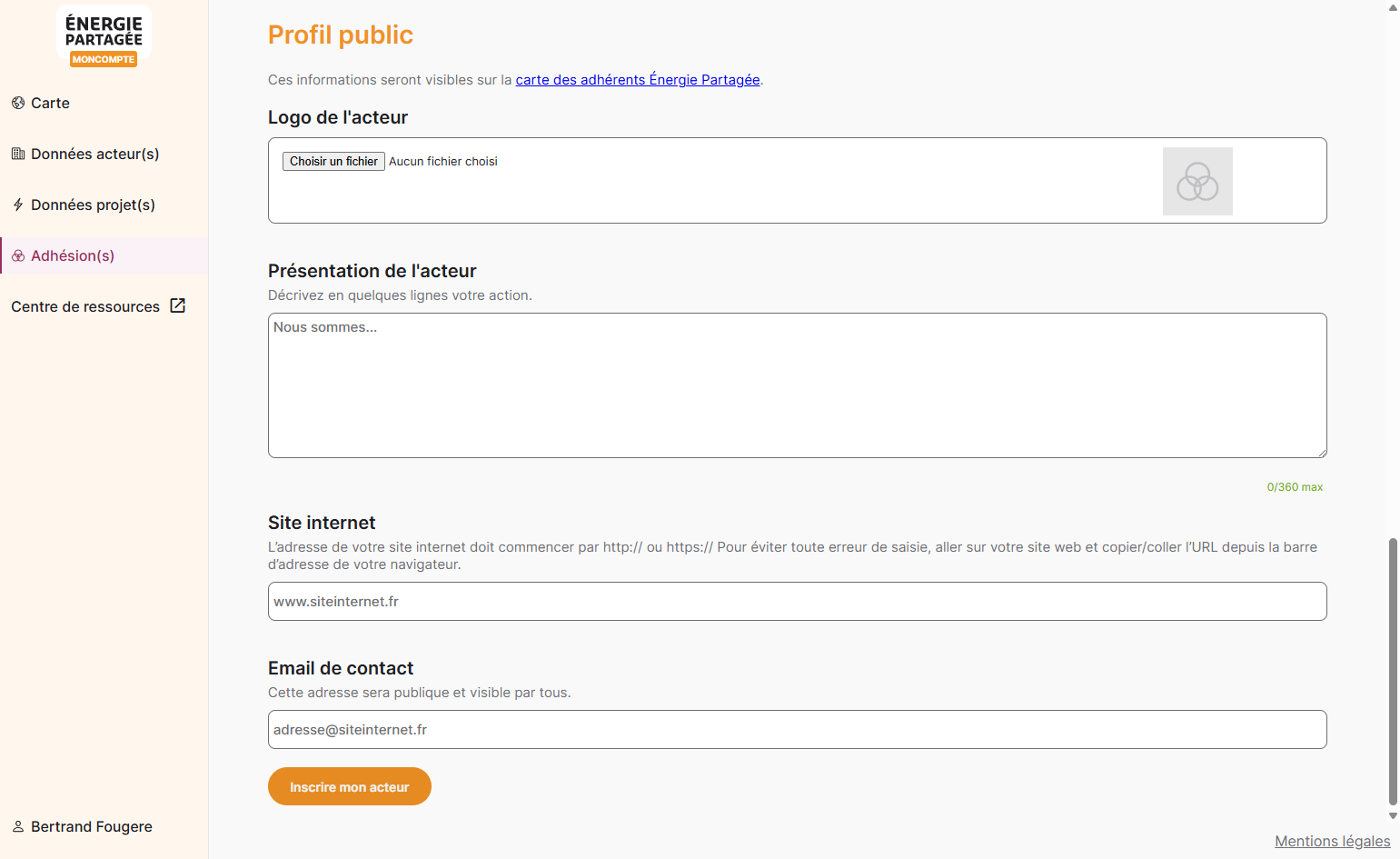Click the user icon beside Bertrand Fougere
The height and width of the screenshot is (859, 1400).
(x=18, y=826)
